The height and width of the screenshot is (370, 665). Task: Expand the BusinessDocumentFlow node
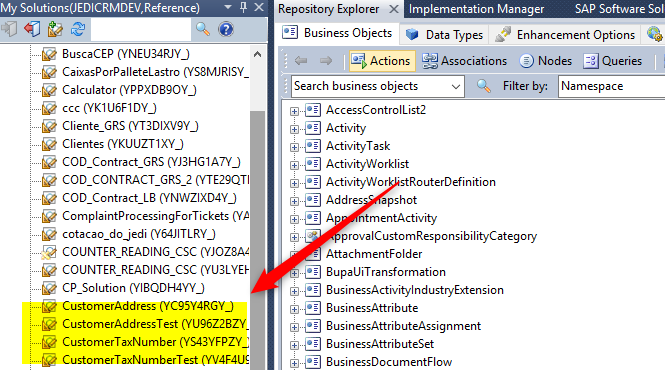coord(294,363)
